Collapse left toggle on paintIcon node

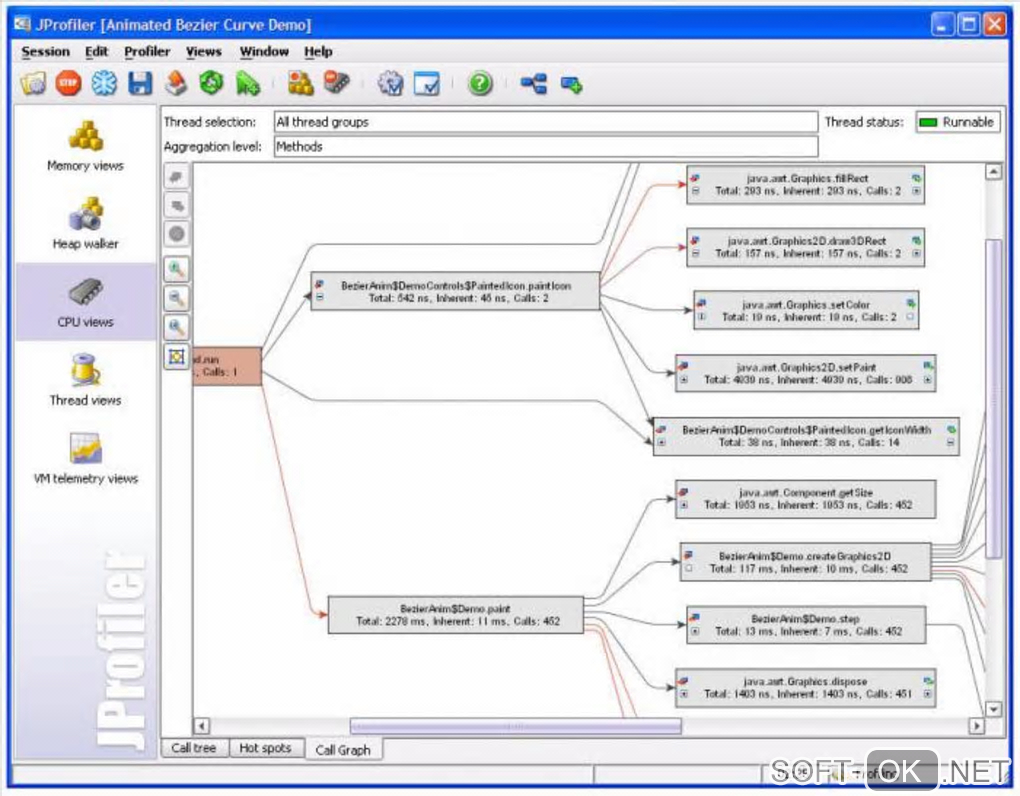[319, 297]
